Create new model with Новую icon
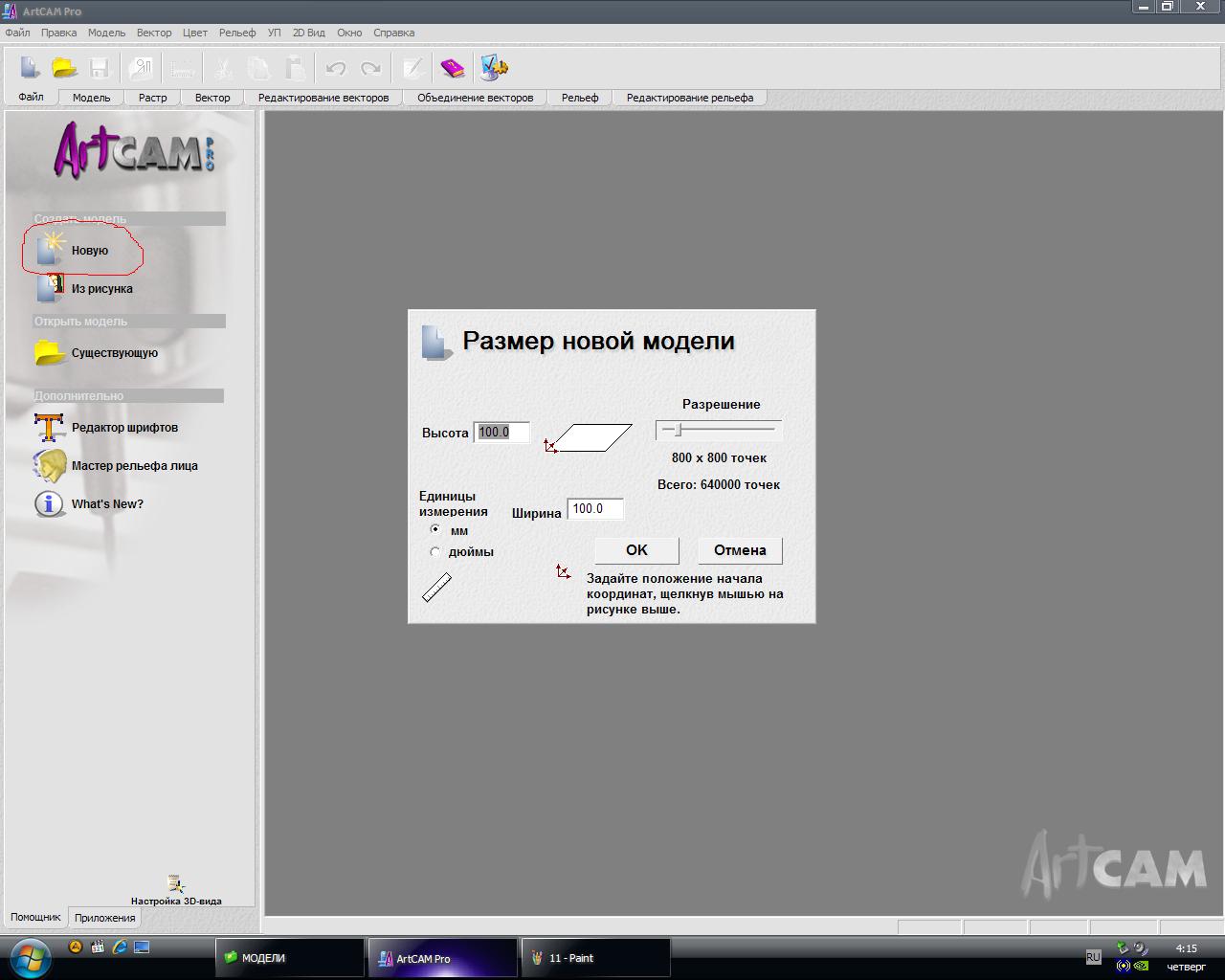Screen dimensions: 1225x980 pyautogui.click(x=50, y=250)
